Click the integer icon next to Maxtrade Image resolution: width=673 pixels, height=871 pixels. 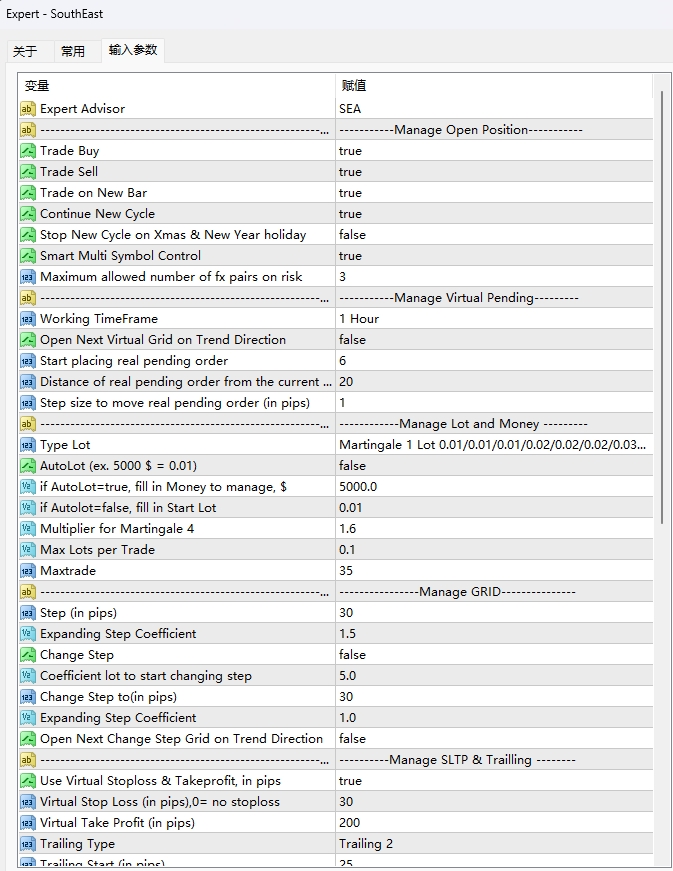pos(28,570)
